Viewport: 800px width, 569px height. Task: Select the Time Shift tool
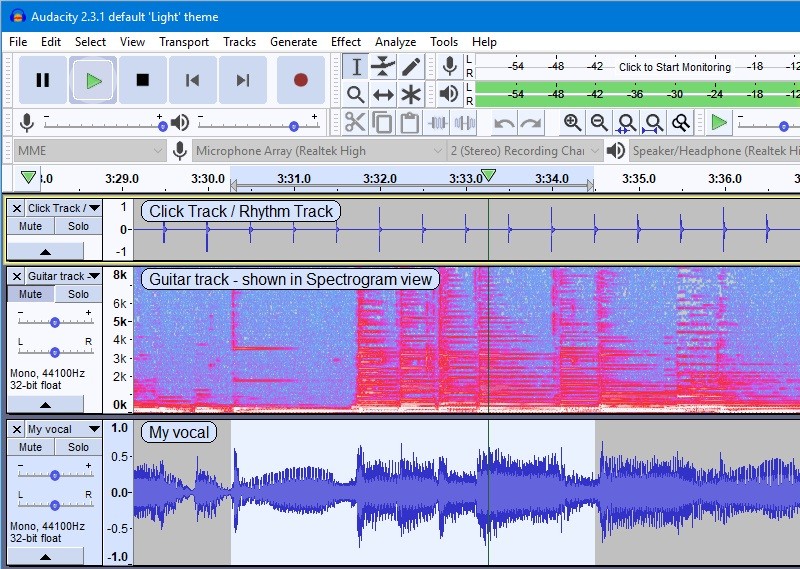383,94
